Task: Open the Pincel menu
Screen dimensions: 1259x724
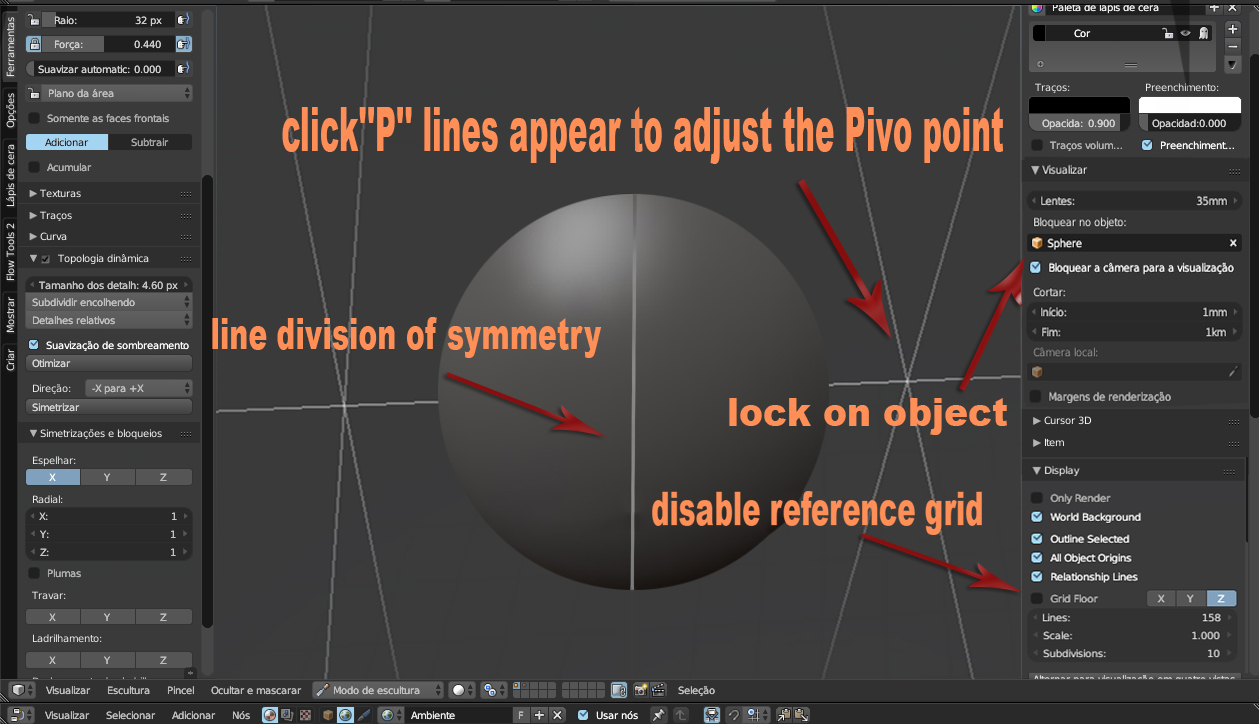Action: click(180, 690)
